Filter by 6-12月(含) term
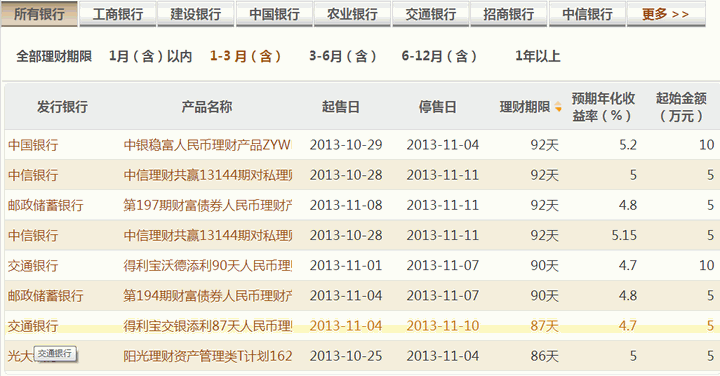The image size is (720, 376). tap(439, 56)
